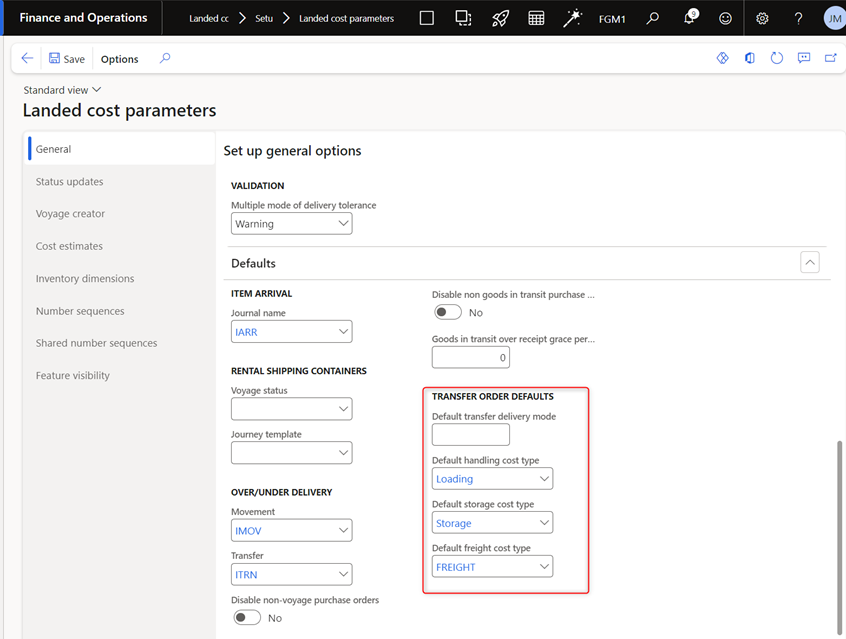Viewport: 846px width, 639px height.
Task: Click the rocket icon in top bar
Action: [500, 19]
